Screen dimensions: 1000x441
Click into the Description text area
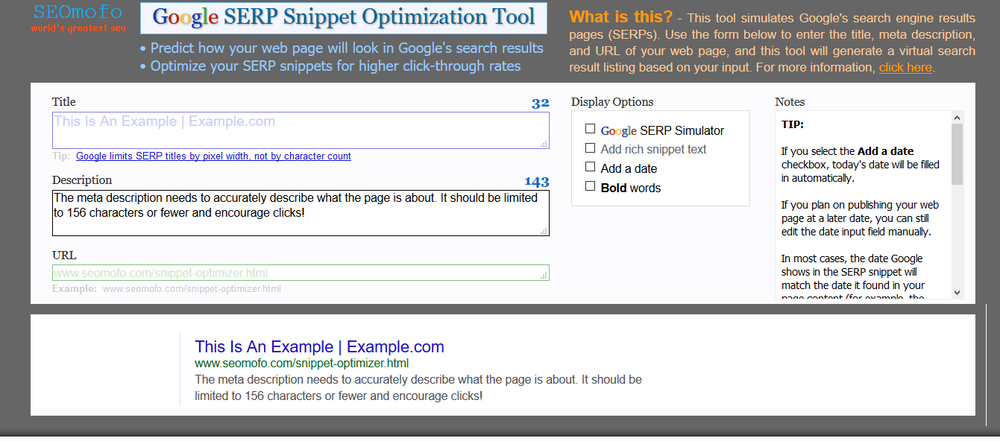(300, 213)
